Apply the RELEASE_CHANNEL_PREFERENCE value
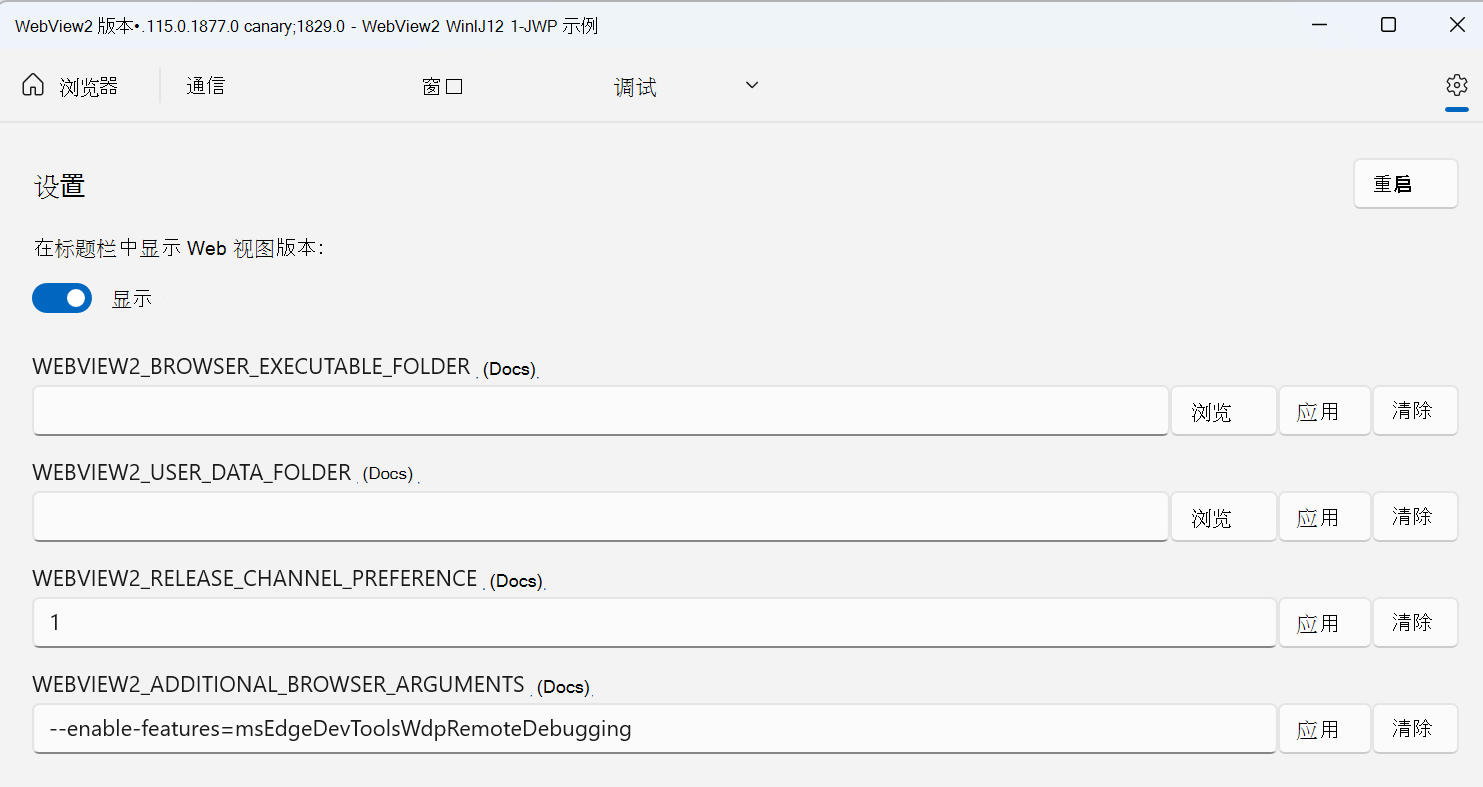1483x787 pixels. coord(1324,623)
